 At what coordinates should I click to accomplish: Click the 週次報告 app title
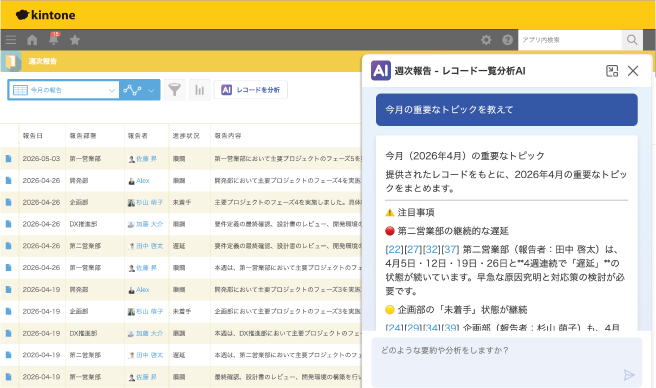pyautogui.click(x=43, y=61)
